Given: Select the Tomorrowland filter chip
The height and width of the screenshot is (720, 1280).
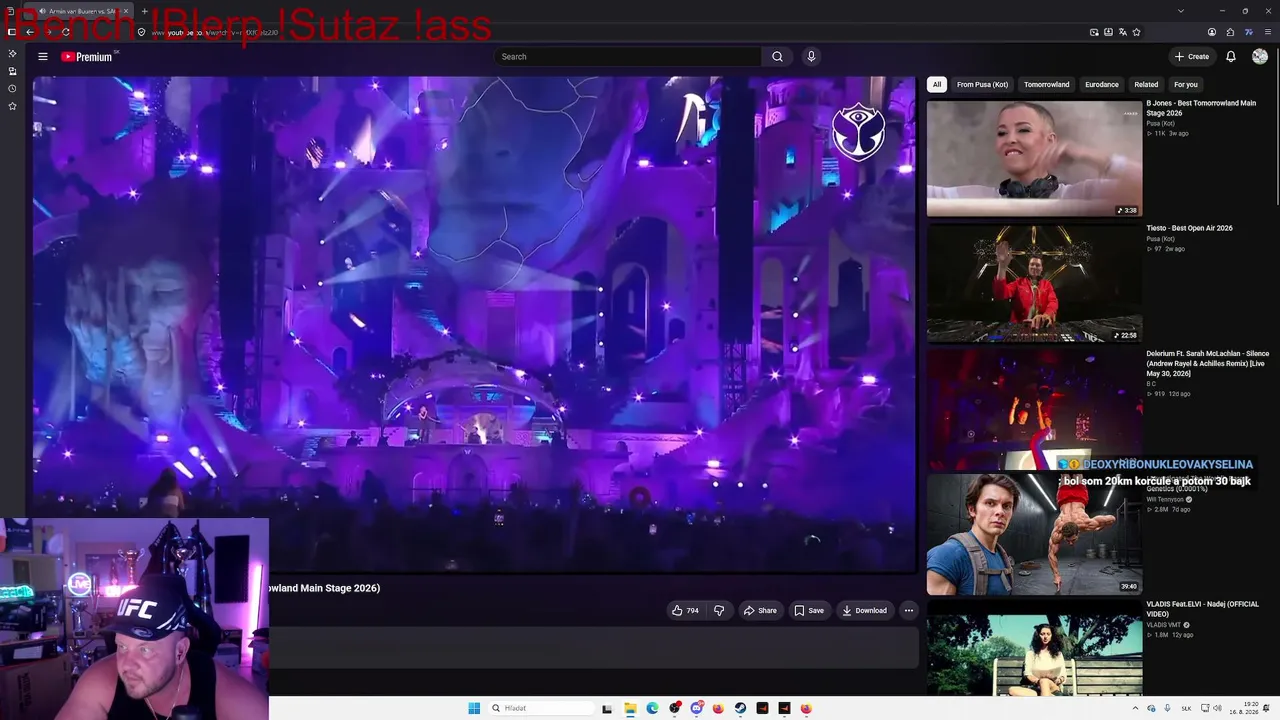Looking at the screenshot, I should pyautogui.click(x=1046, y=85).
